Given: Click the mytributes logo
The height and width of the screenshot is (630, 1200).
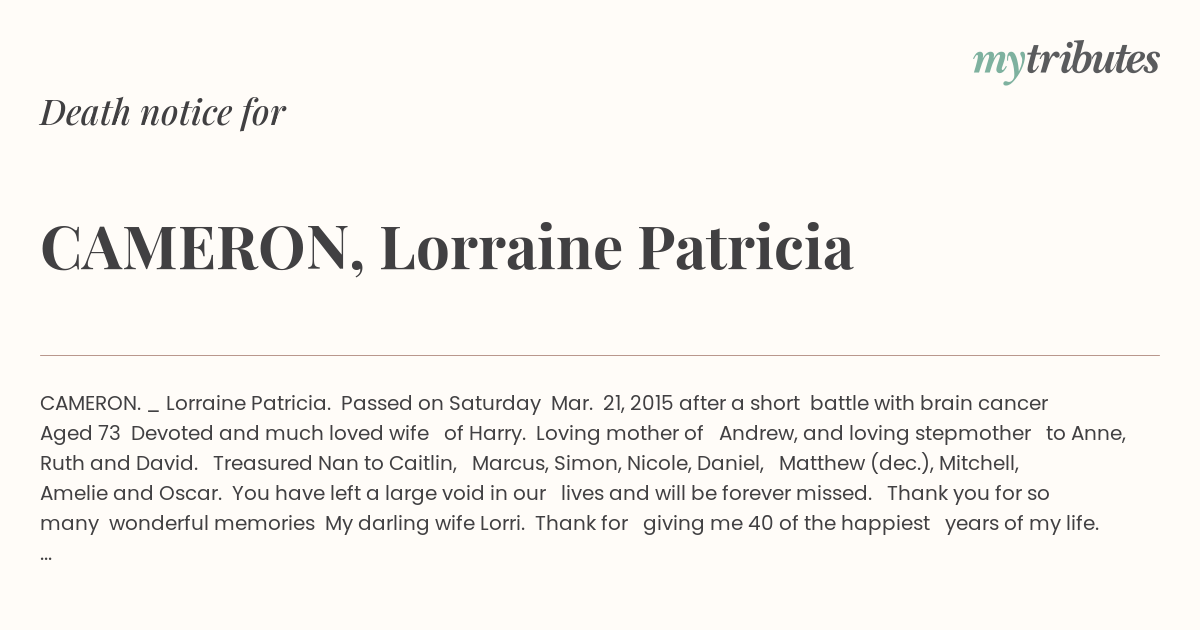Looking at the screenshot, I should click(1066, 61).
